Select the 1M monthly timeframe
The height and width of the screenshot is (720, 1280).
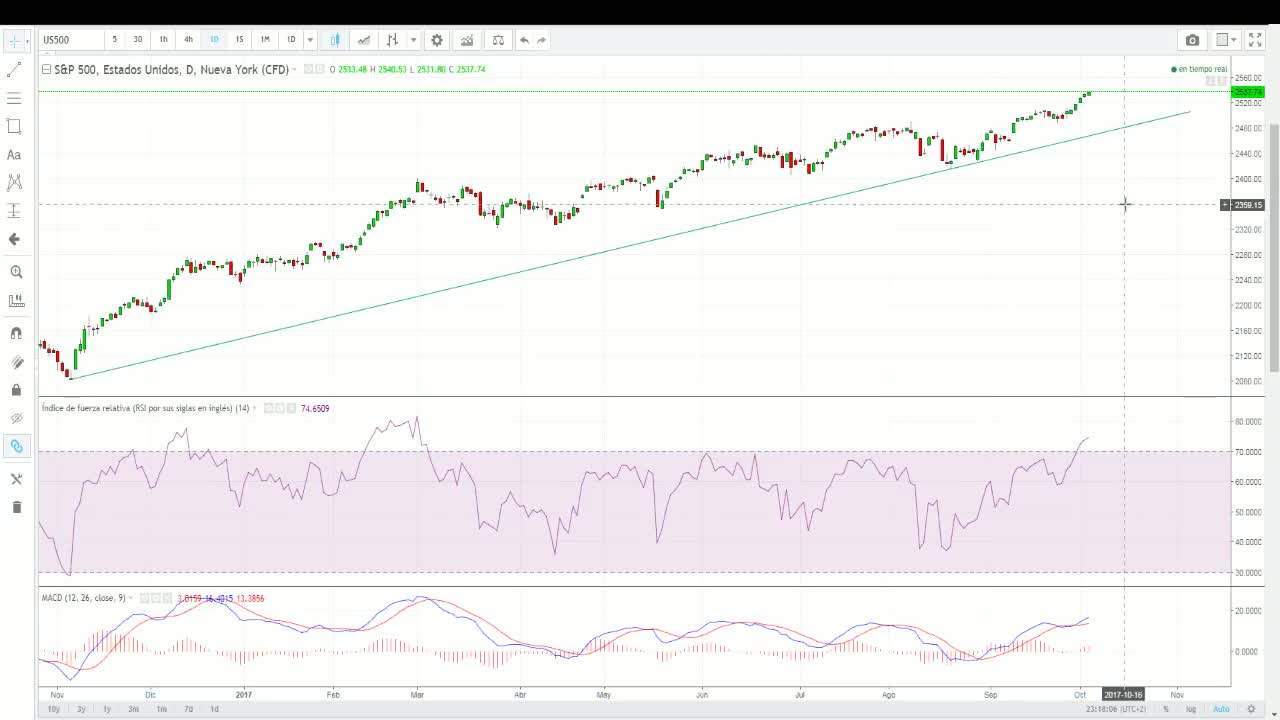[265, 40]
